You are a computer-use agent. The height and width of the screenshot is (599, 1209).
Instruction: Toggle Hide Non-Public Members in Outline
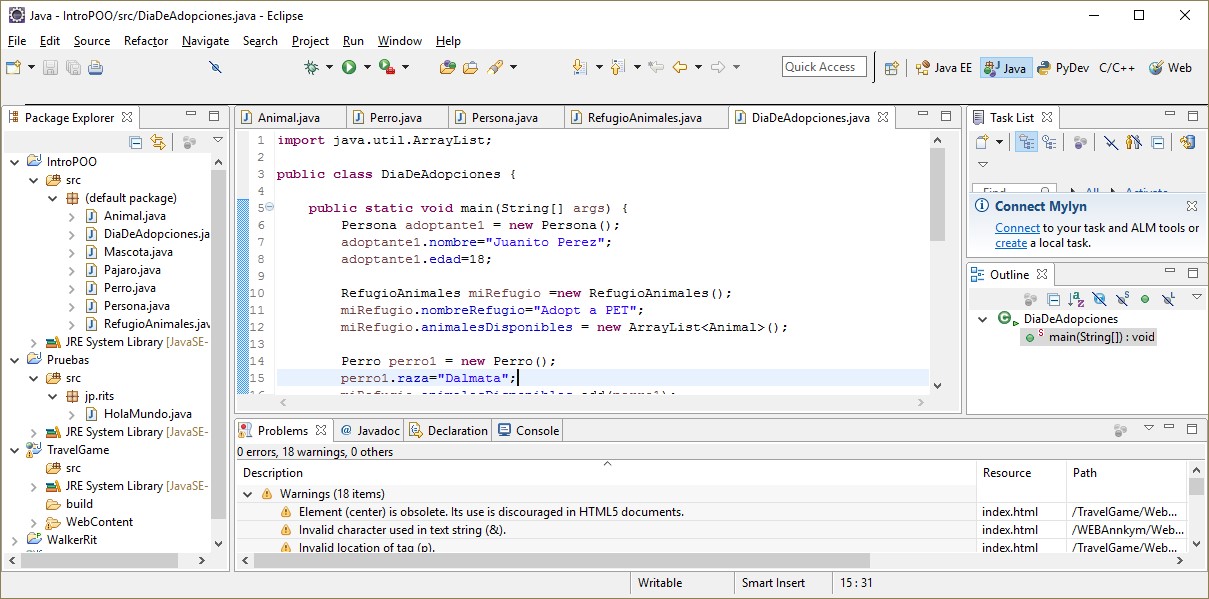coord(1144,298)
